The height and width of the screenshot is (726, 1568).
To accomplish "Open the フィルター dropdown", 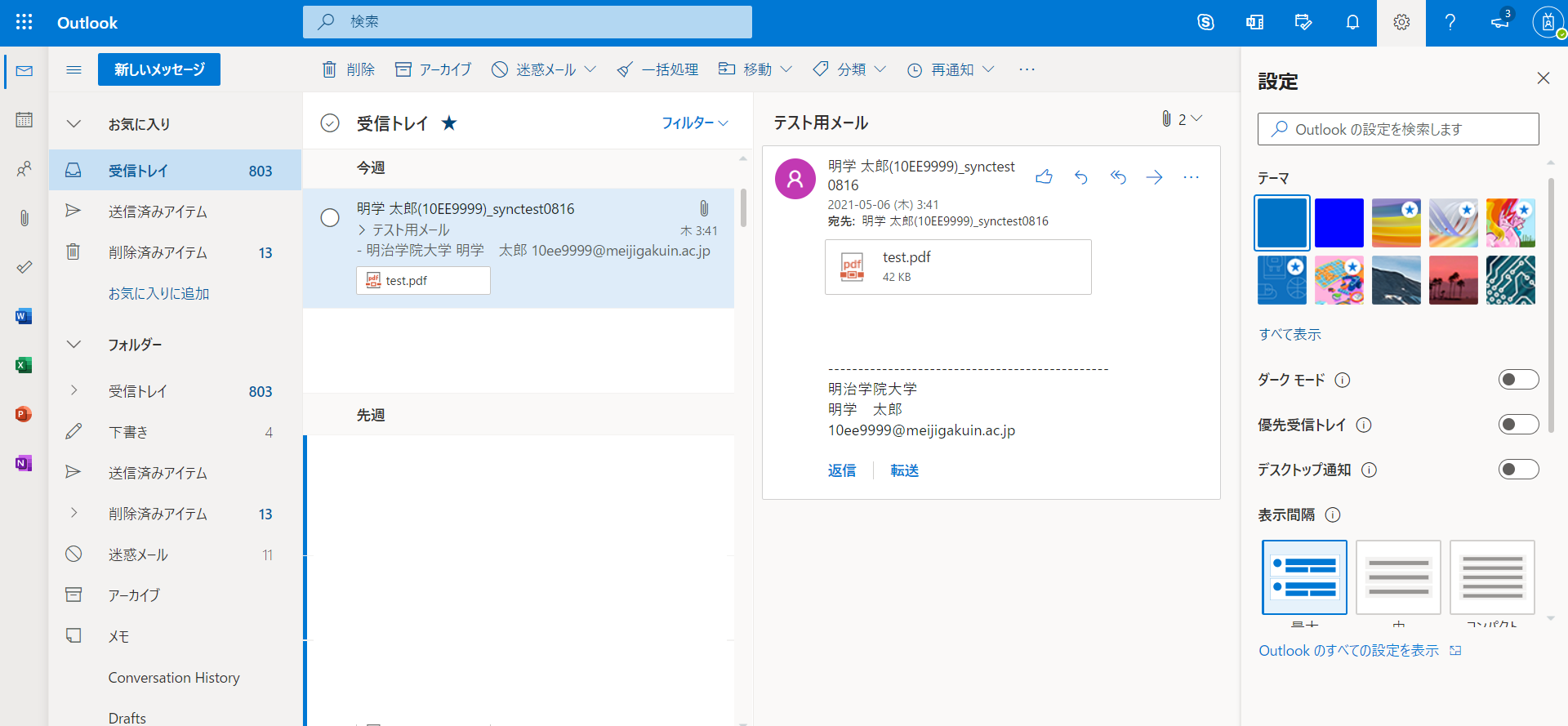I will (x=694, y=122).
